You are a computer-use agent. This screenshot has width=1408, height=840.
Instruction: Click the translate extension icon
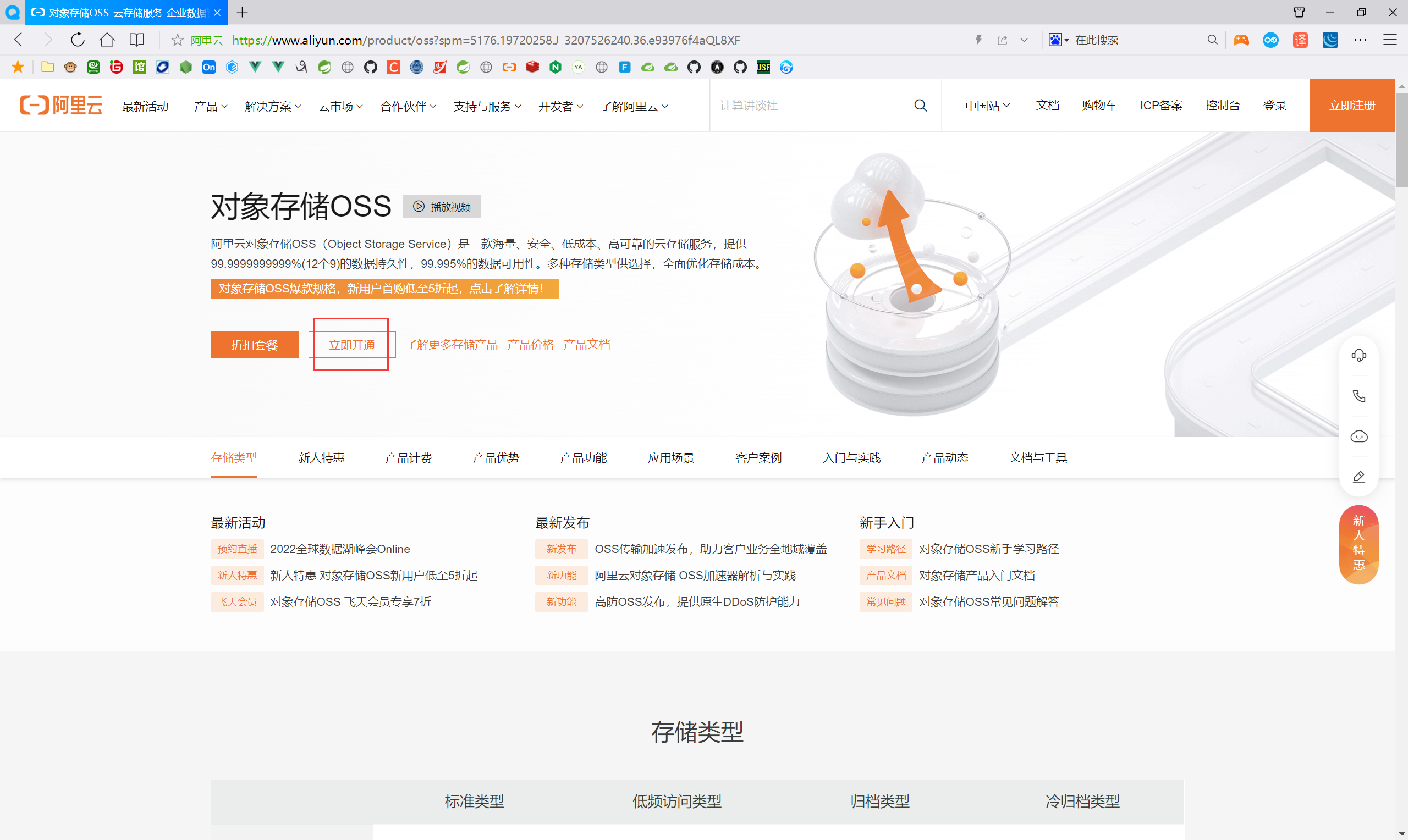(1300, 40)
